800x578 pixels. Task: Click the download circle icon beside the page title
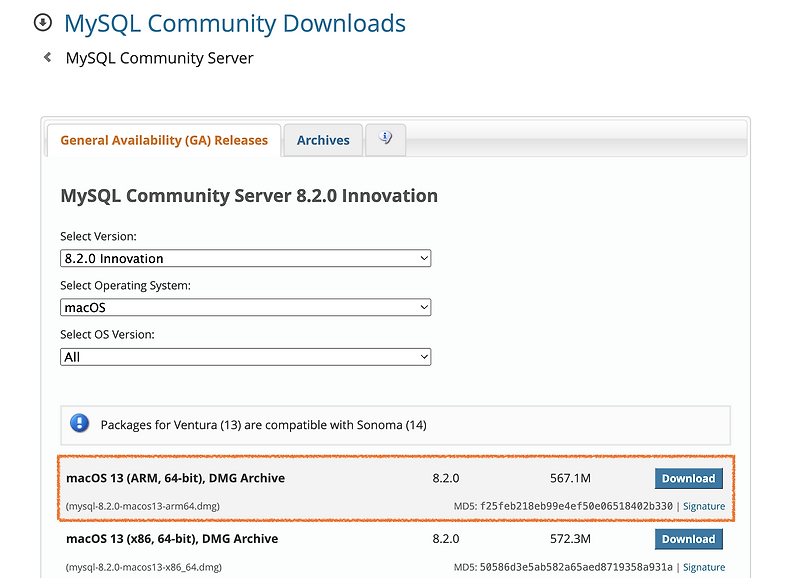point(43,23)
